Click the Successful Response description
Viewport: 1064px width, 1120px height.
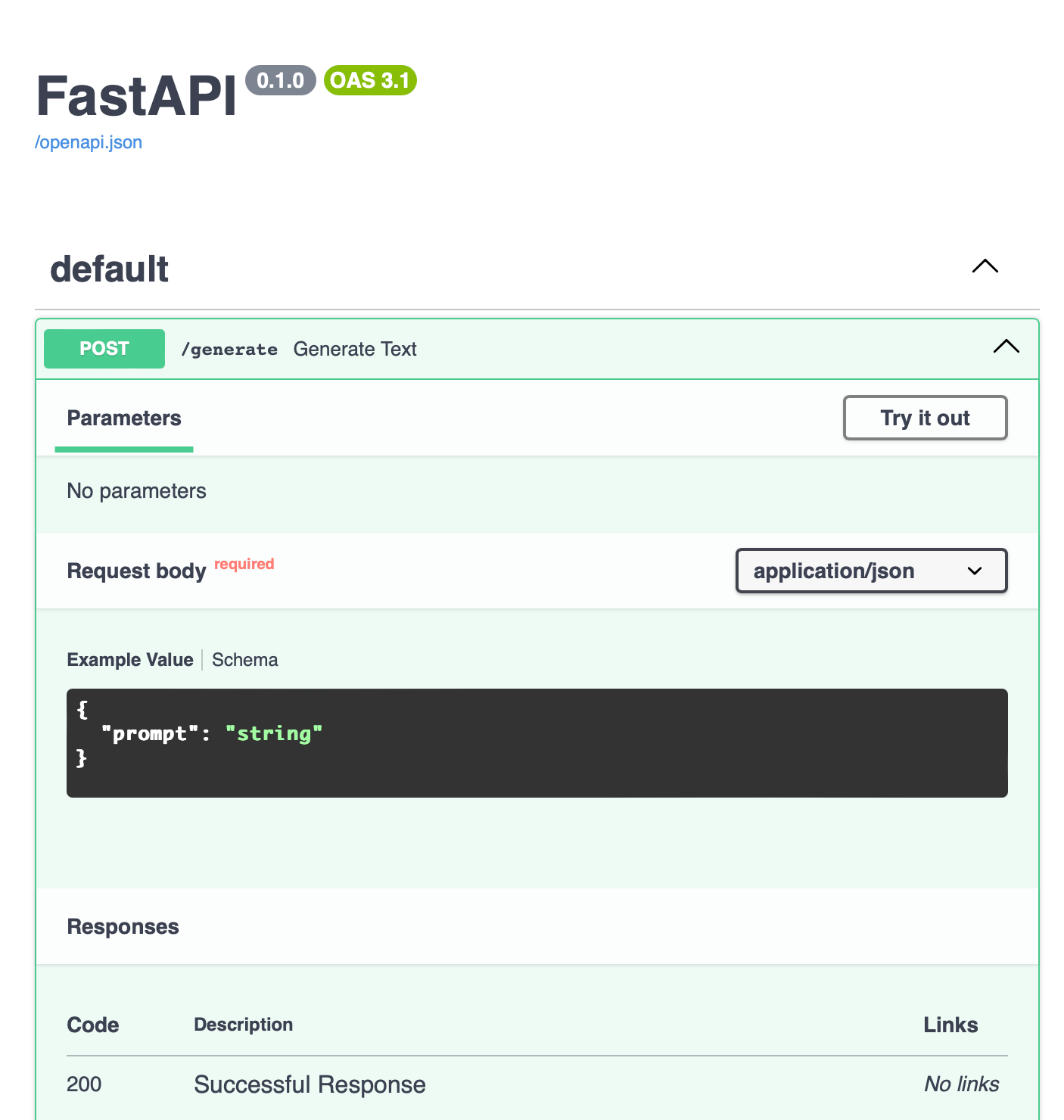(x=310, y=1084)
